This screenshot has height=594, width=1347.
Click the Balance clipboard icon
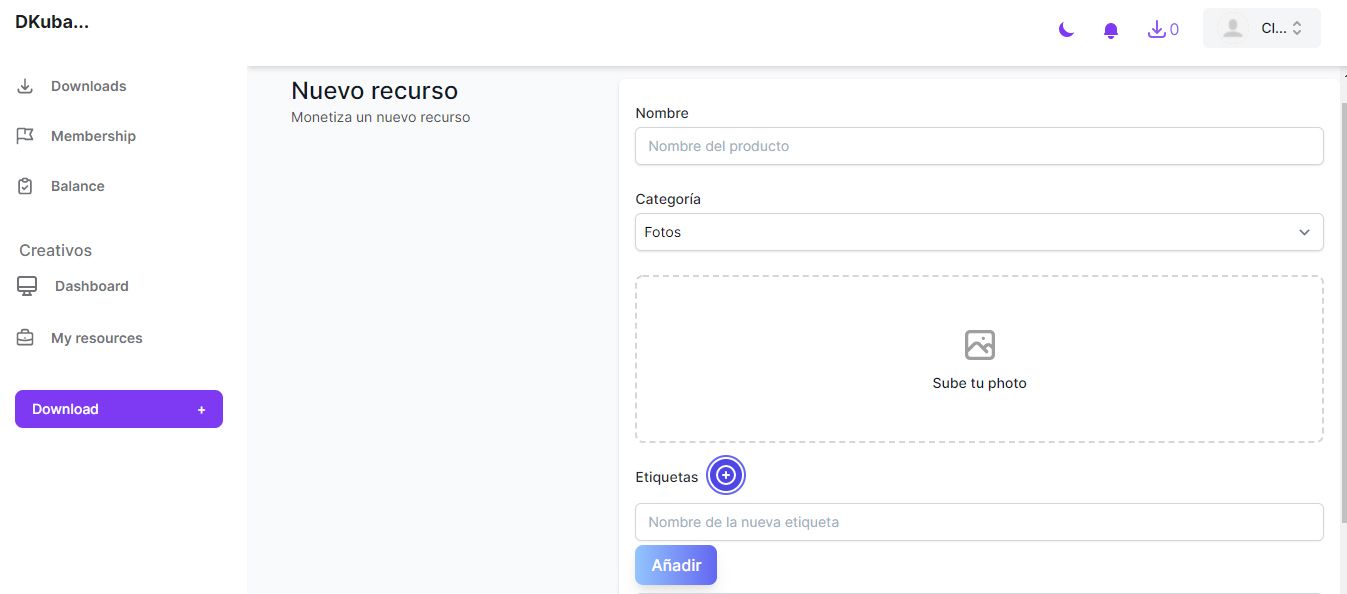(x=26, y=186)
